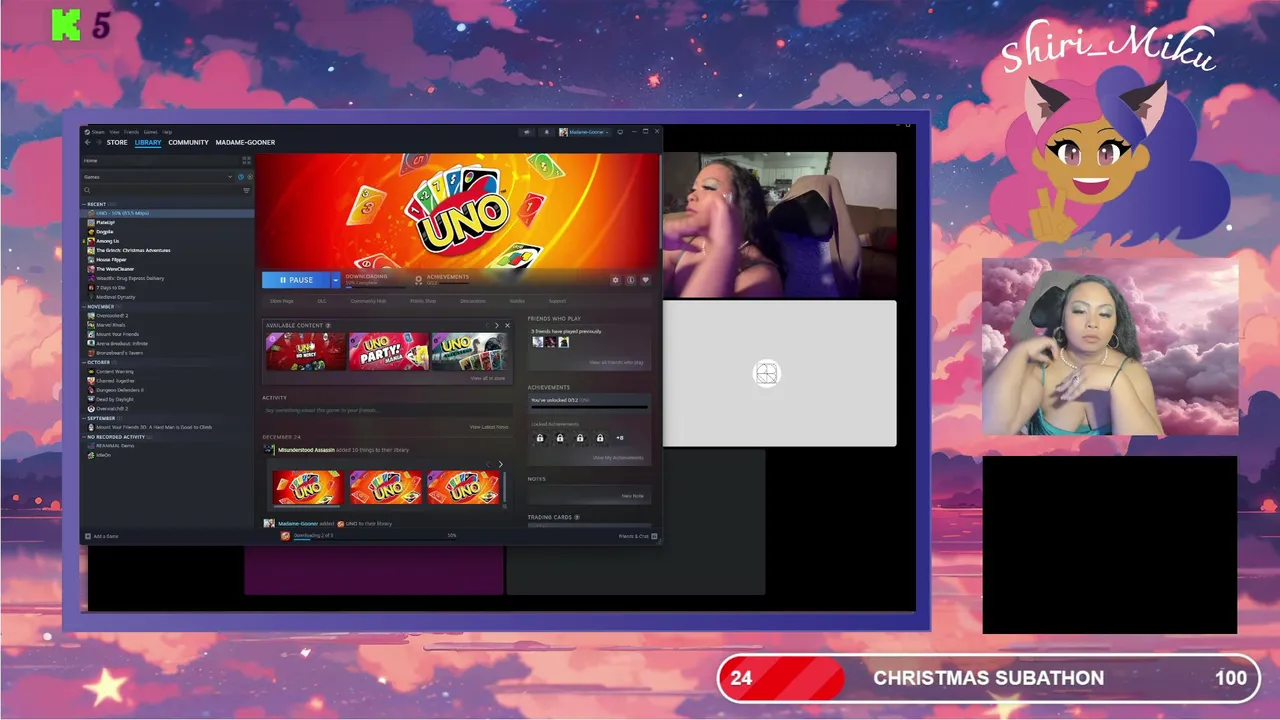Open UNO Party! Mania DLC thumbnail
Image resolution: width=1280 pixels, height=720 pixels.
pyautogui.click(x=388, y=352)
